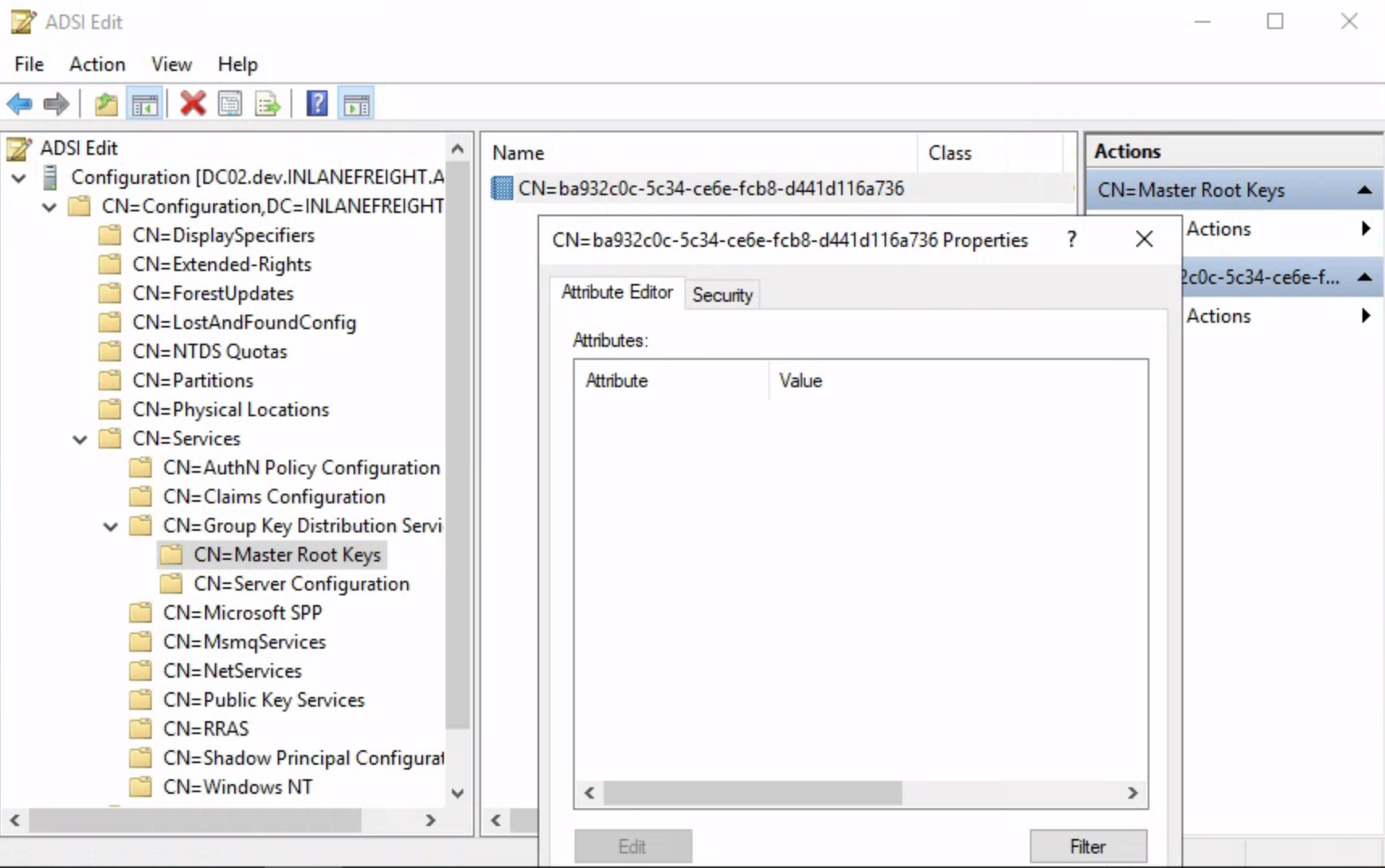
Task: Sort by the Class column header
Action: point(950,153)
